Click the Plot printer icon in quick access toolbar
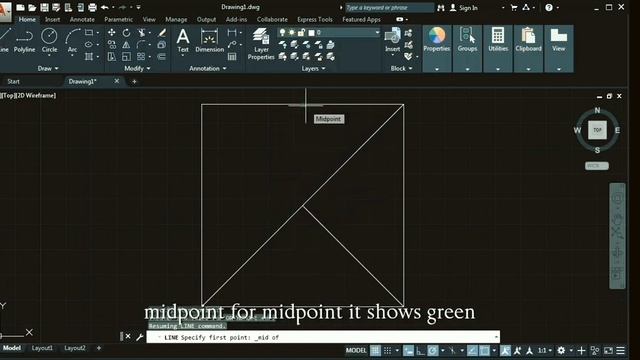This screenshot has width=640, height=360. pos(93,7)
